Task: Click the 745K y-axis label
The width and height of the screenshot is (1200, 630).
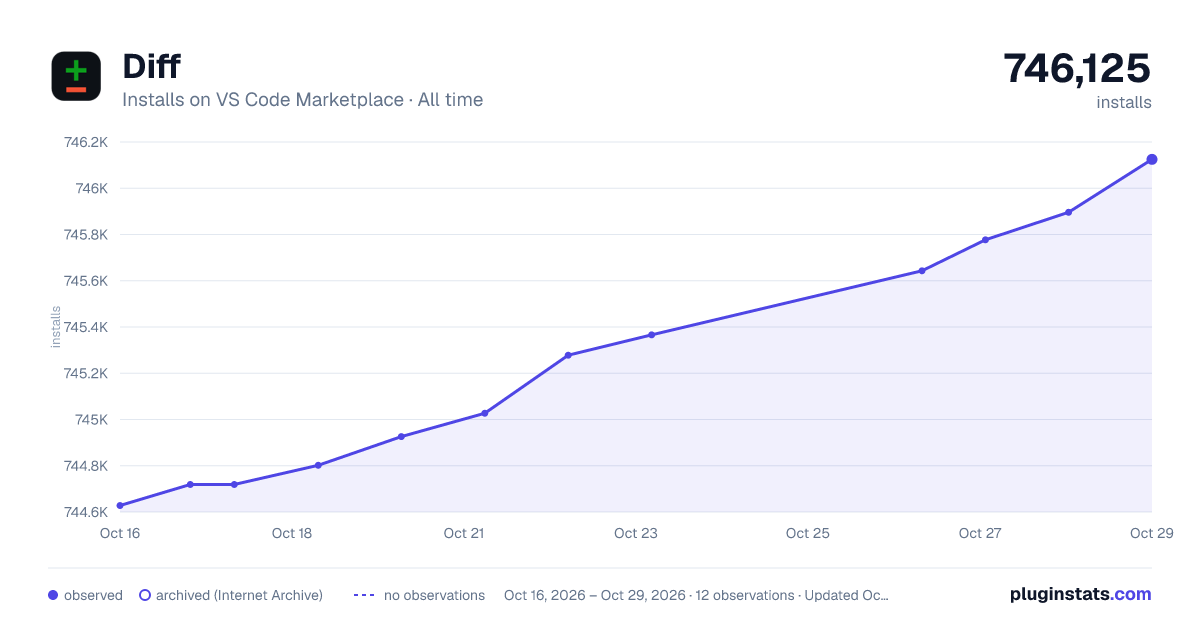Action: pyautogui.click(x=92, y=420)
